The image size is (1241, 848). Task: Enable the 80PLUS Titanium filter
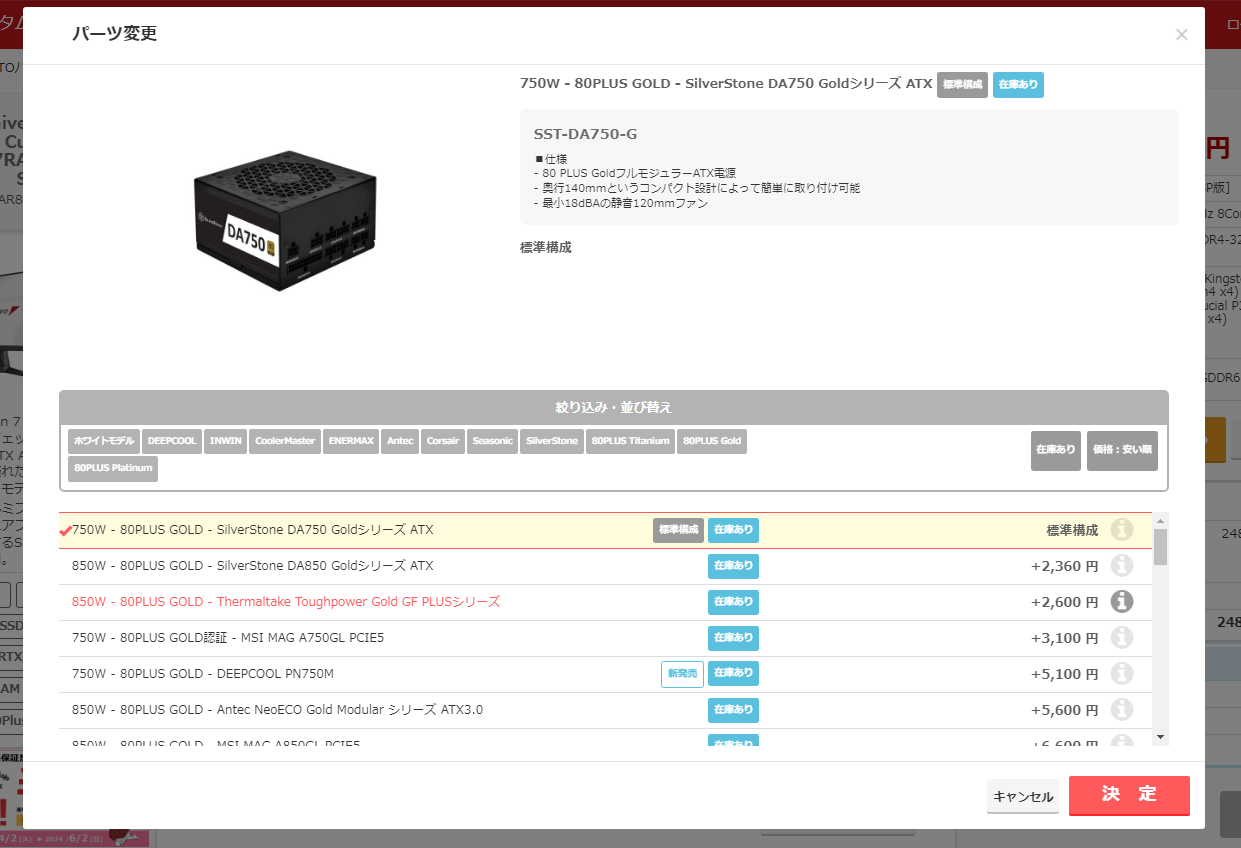pos(630,441)
